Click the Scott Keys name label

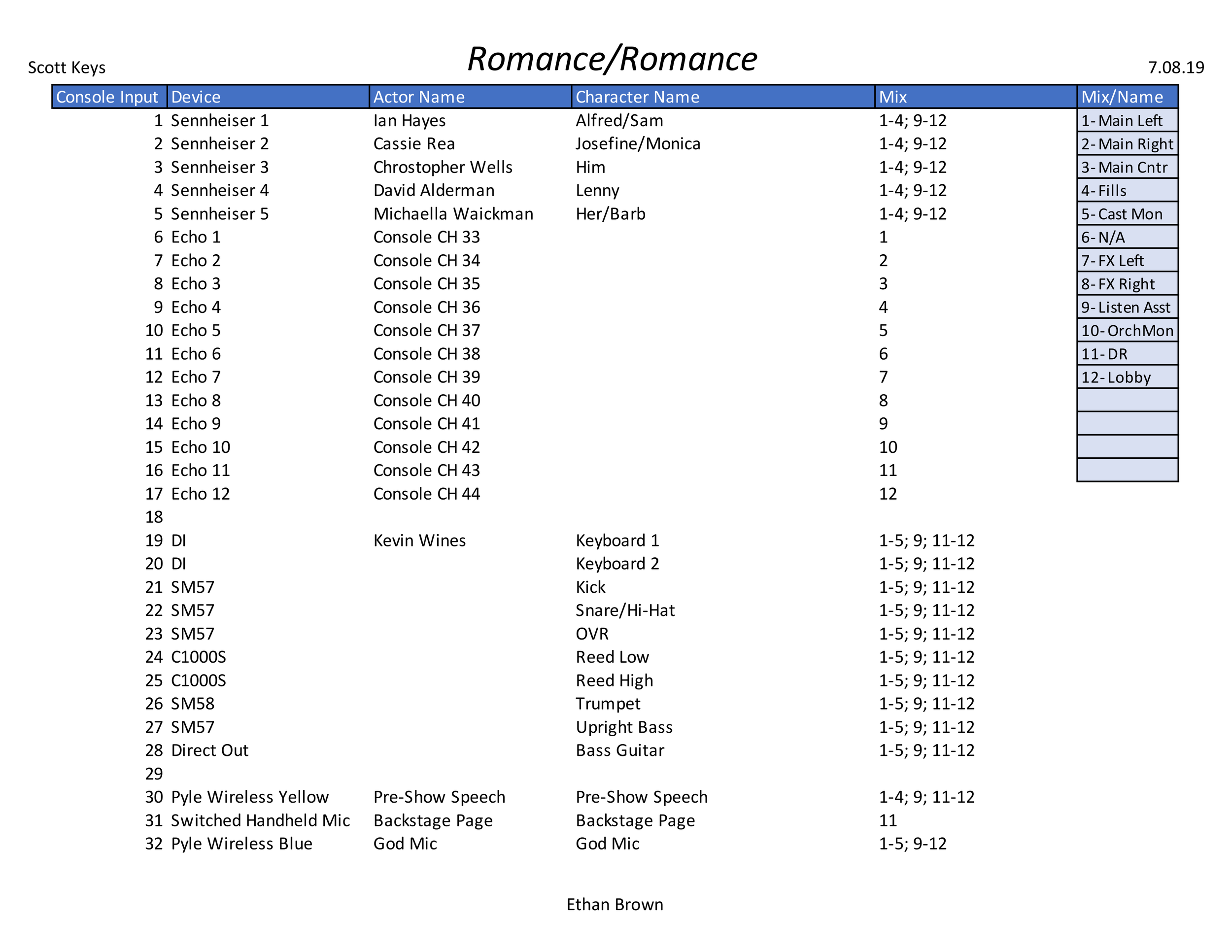click(x=66, y=68)
